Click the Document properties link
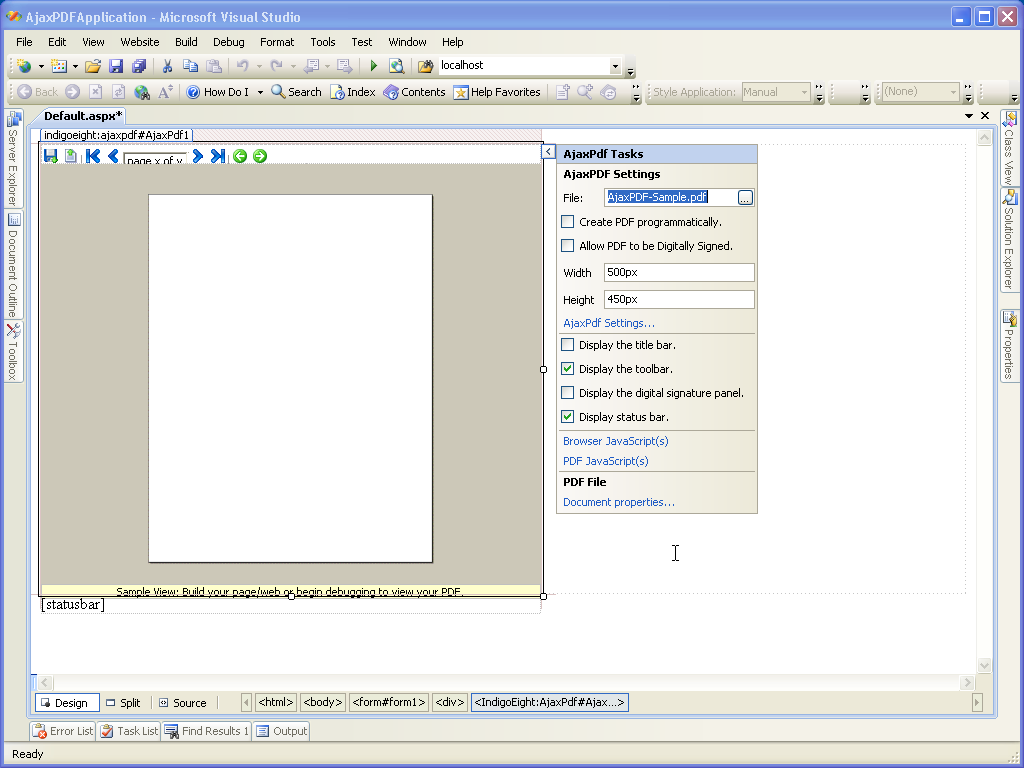 pos(618,502)
